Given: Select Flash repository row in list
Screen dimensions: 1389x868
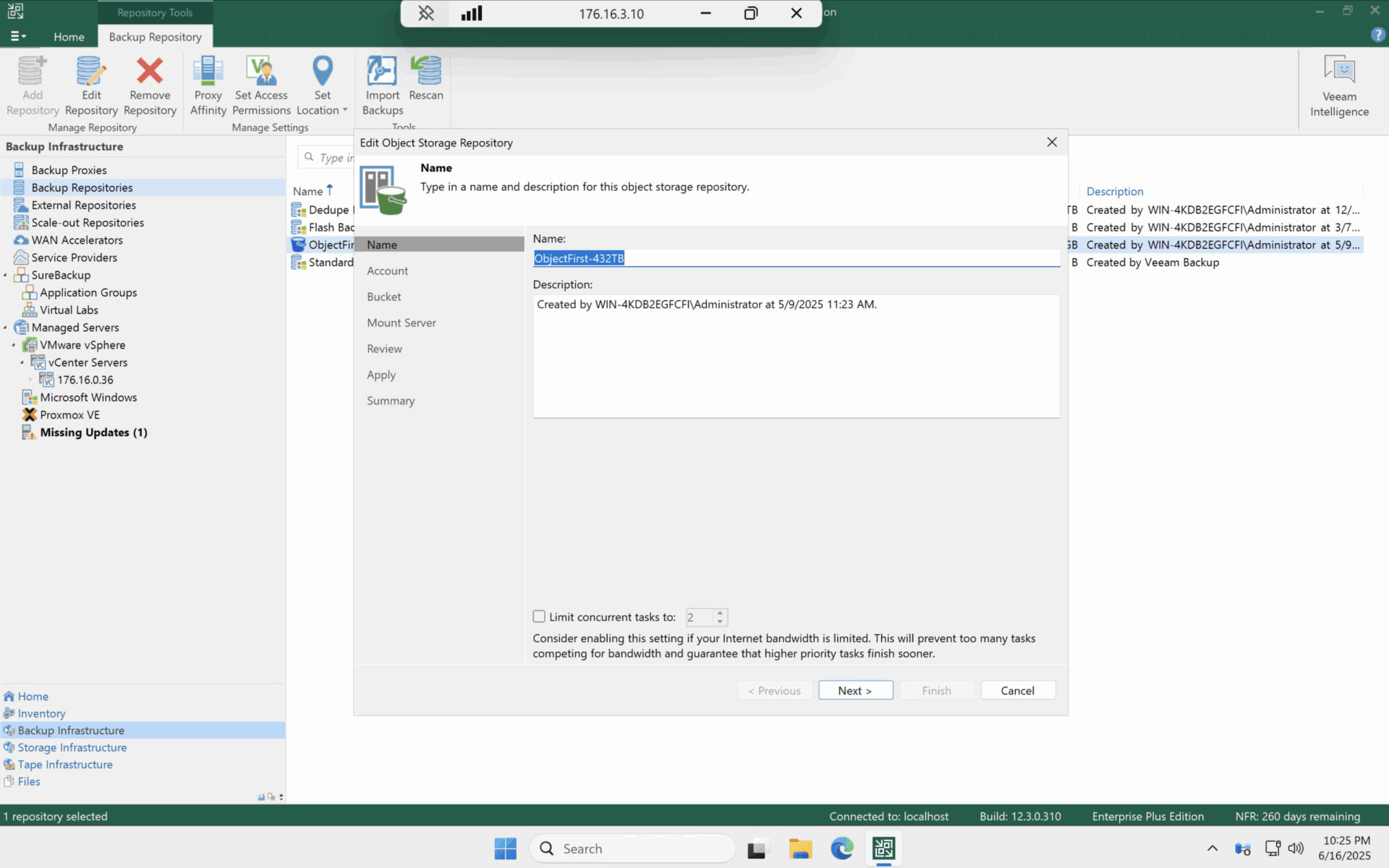Looking at the screenshot, I should [322, 227].
